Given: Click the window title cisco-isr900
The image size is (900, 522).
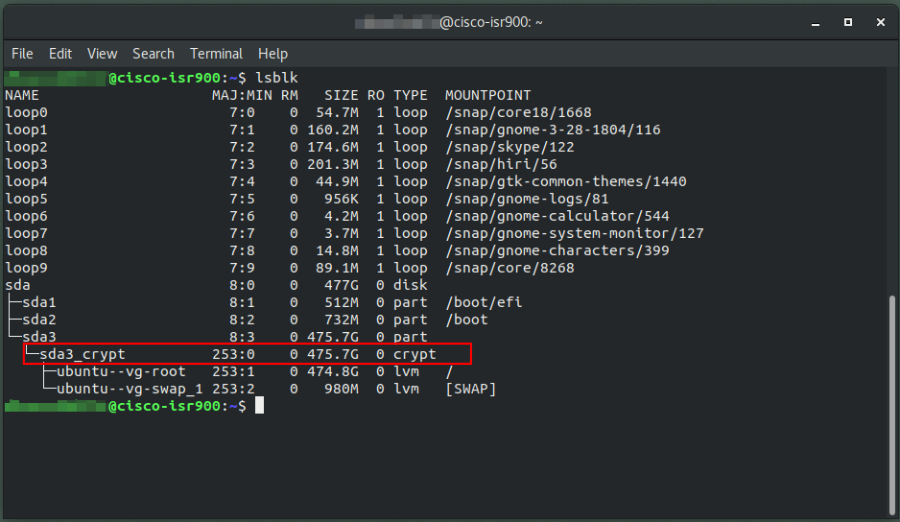Looking at the screenshot, I should [491, 22].
